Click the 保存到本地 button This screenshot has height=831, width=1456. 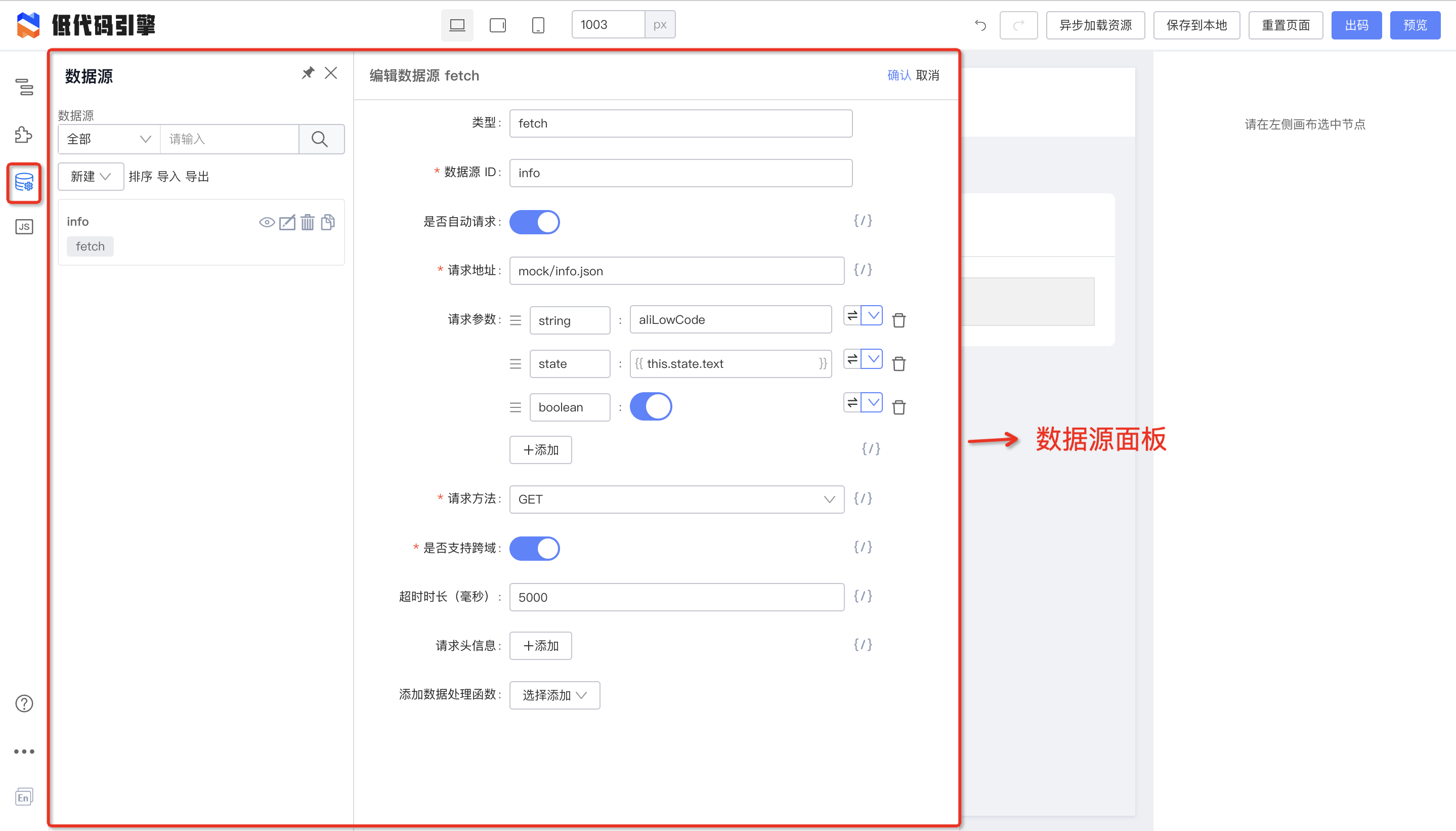point(1196,25)
